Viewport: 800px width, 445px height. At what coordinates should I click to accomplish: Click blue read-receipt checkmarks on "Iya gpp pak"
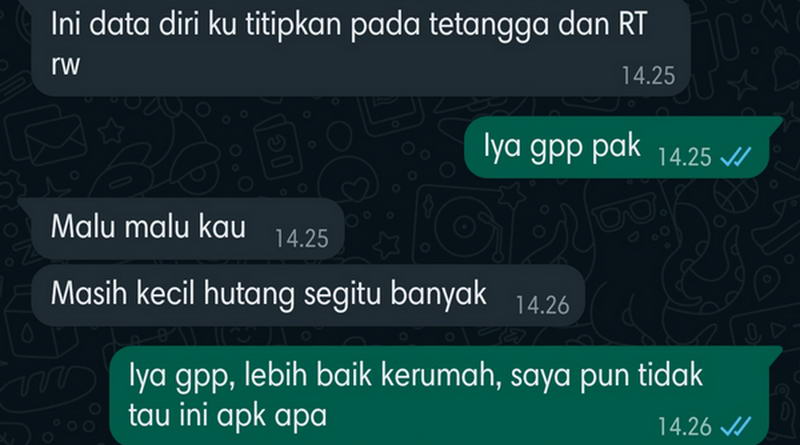(x=735, y=157)
